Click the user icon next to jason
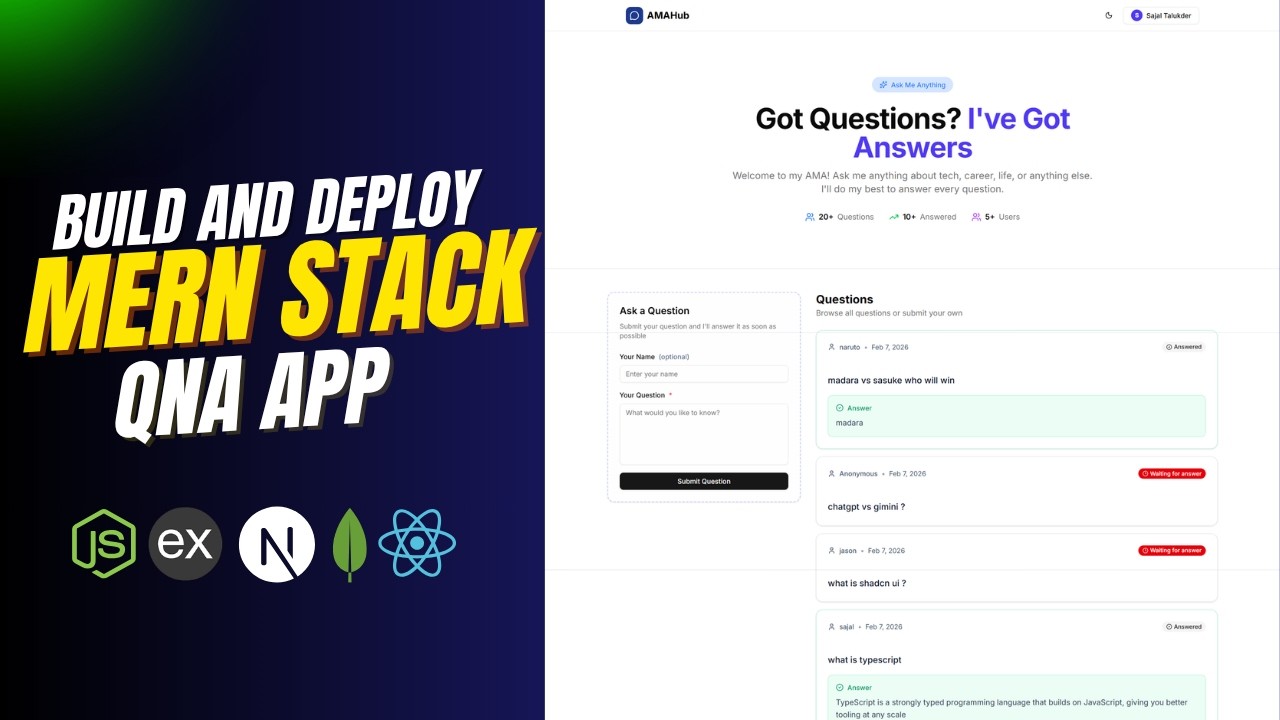1280x720 pixels. tap(832, 551)
